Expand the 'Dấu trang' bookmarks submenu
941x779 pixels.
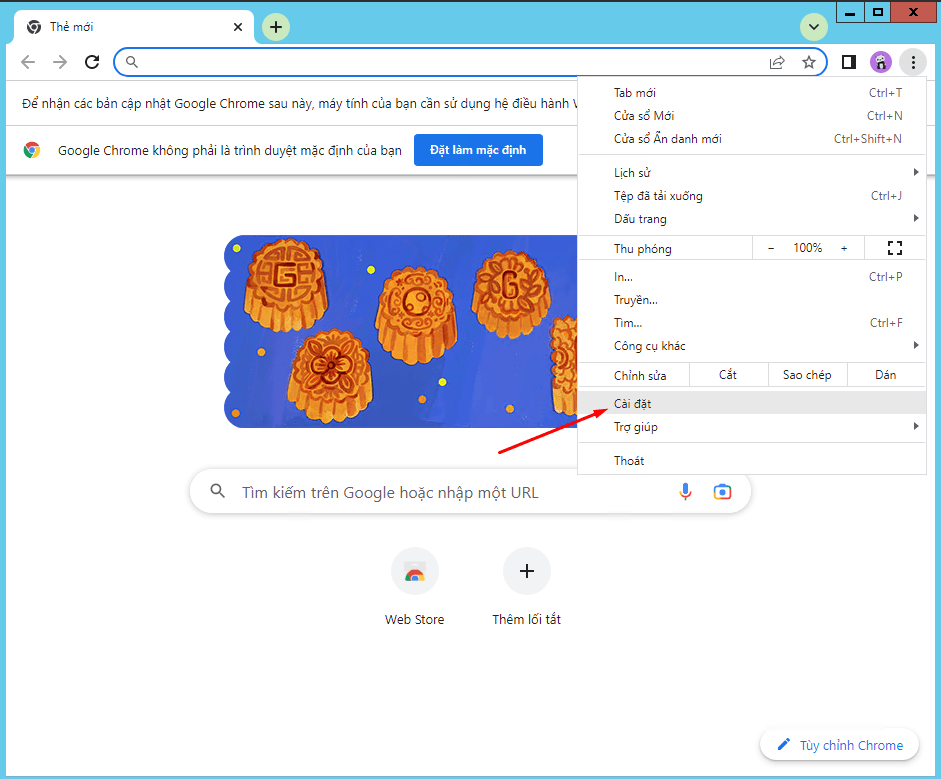point(751,218)
